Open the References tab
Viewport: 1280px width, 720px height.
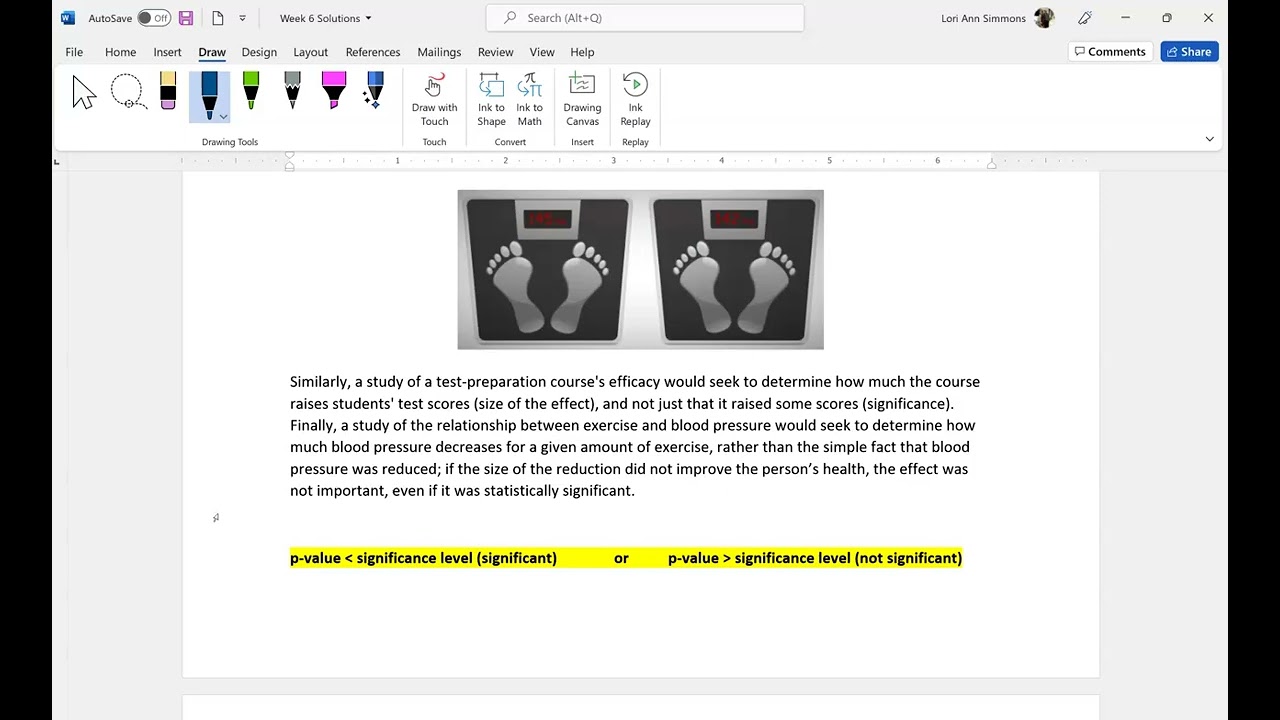373,52
